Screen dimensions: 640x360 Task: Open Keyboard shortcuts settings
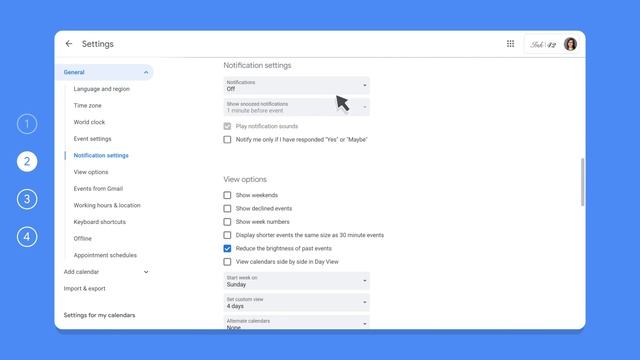tap(100, 222)
